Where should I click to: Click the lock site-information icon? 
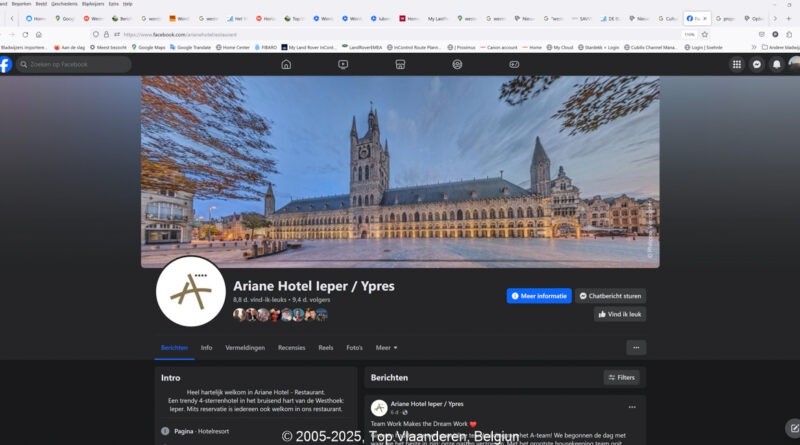pos(106,35)
